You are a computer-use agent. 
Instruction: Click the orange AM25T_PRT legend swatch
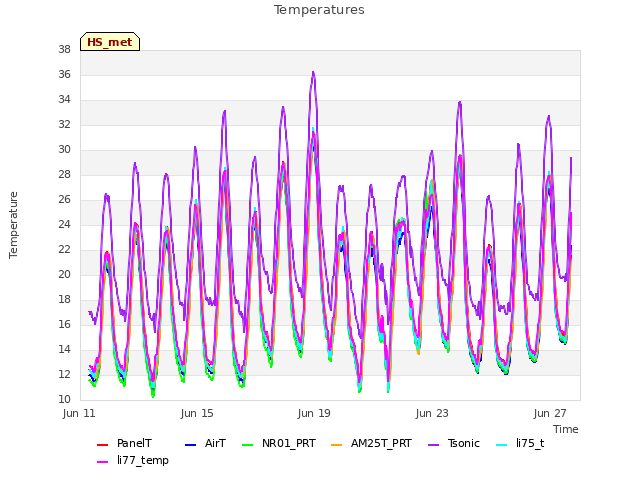coord(336,444)
